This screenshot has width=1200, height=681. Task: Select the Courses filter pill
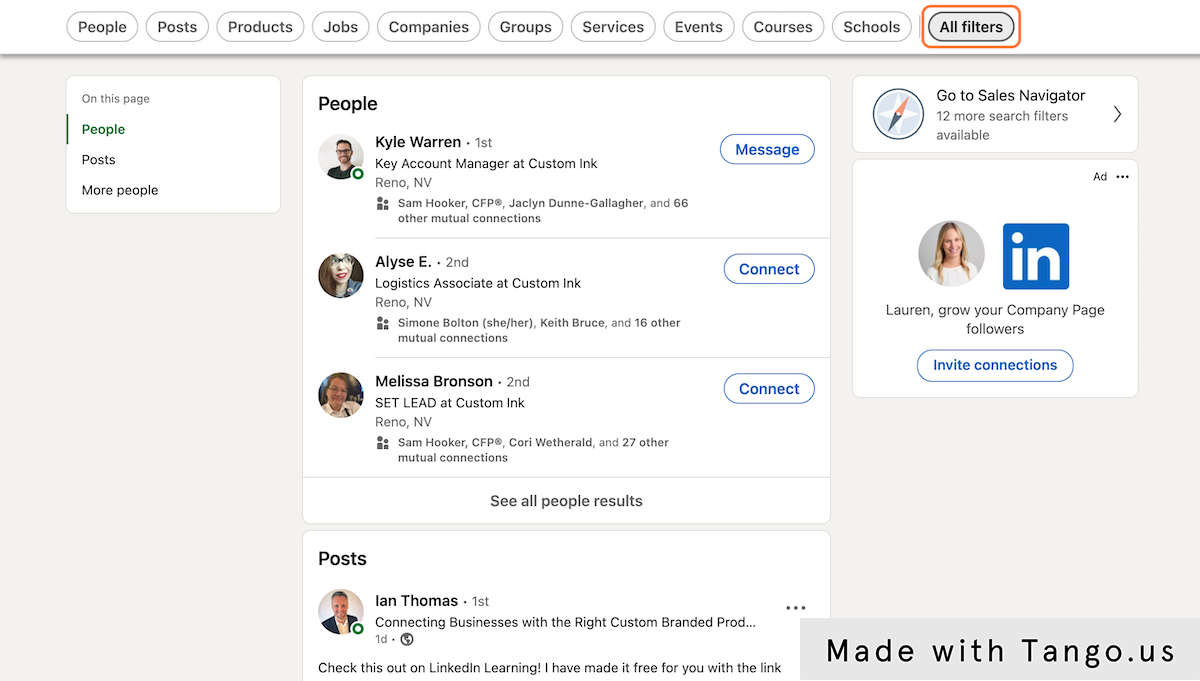click(x=783, y=27)
